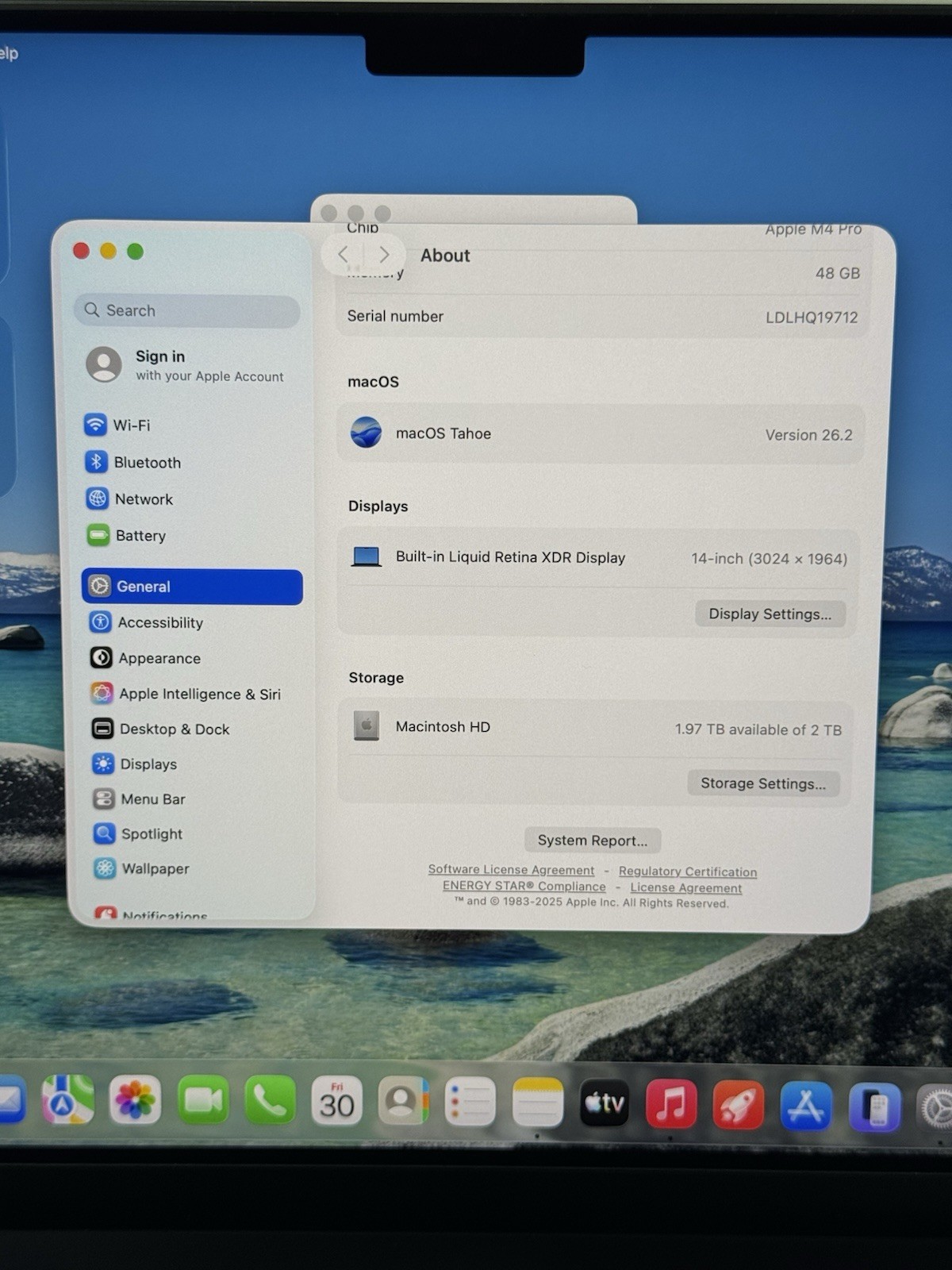Click the Version 26.2 text

[x=808, y=435]
